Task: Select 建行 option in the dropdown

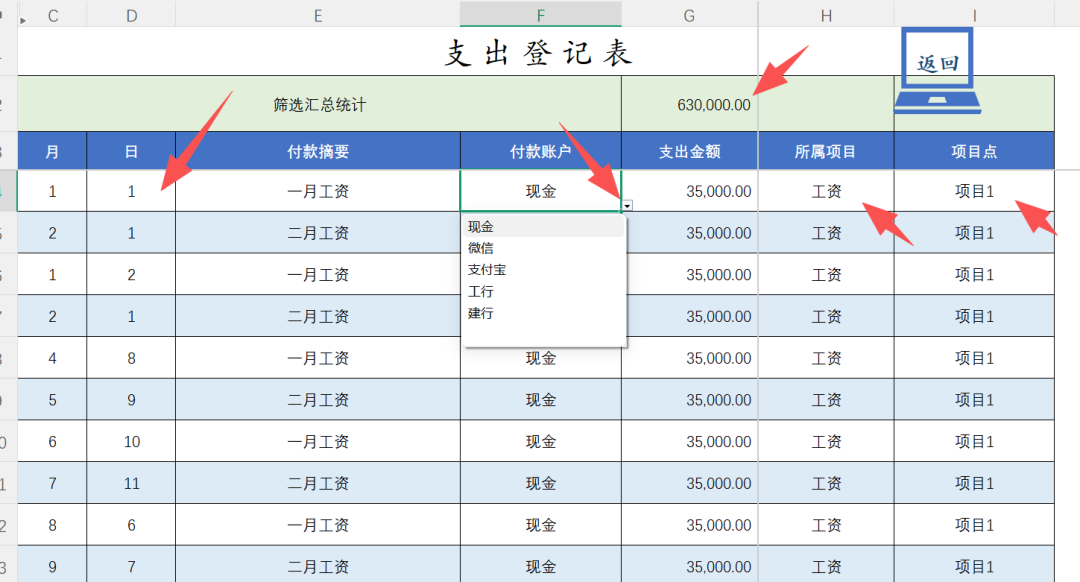Action: pyautogui.click(x=481, y=314)
